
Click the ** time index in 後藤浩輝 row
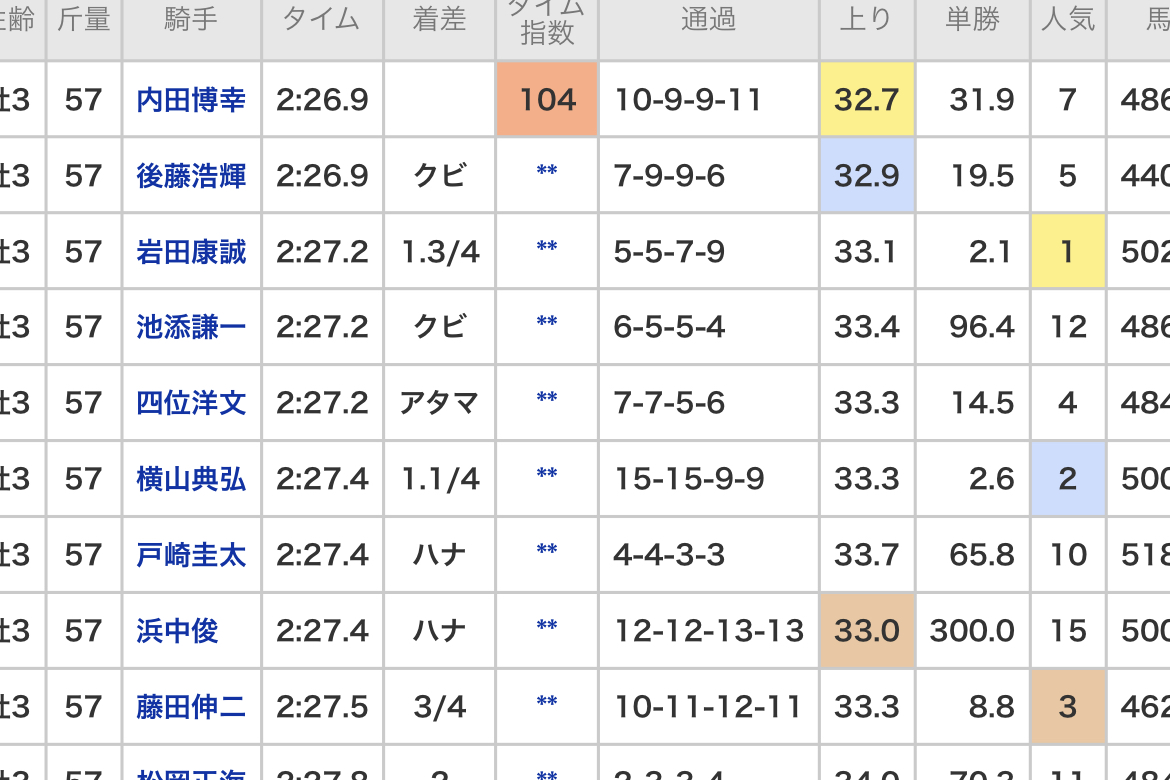tap(547, 172)
